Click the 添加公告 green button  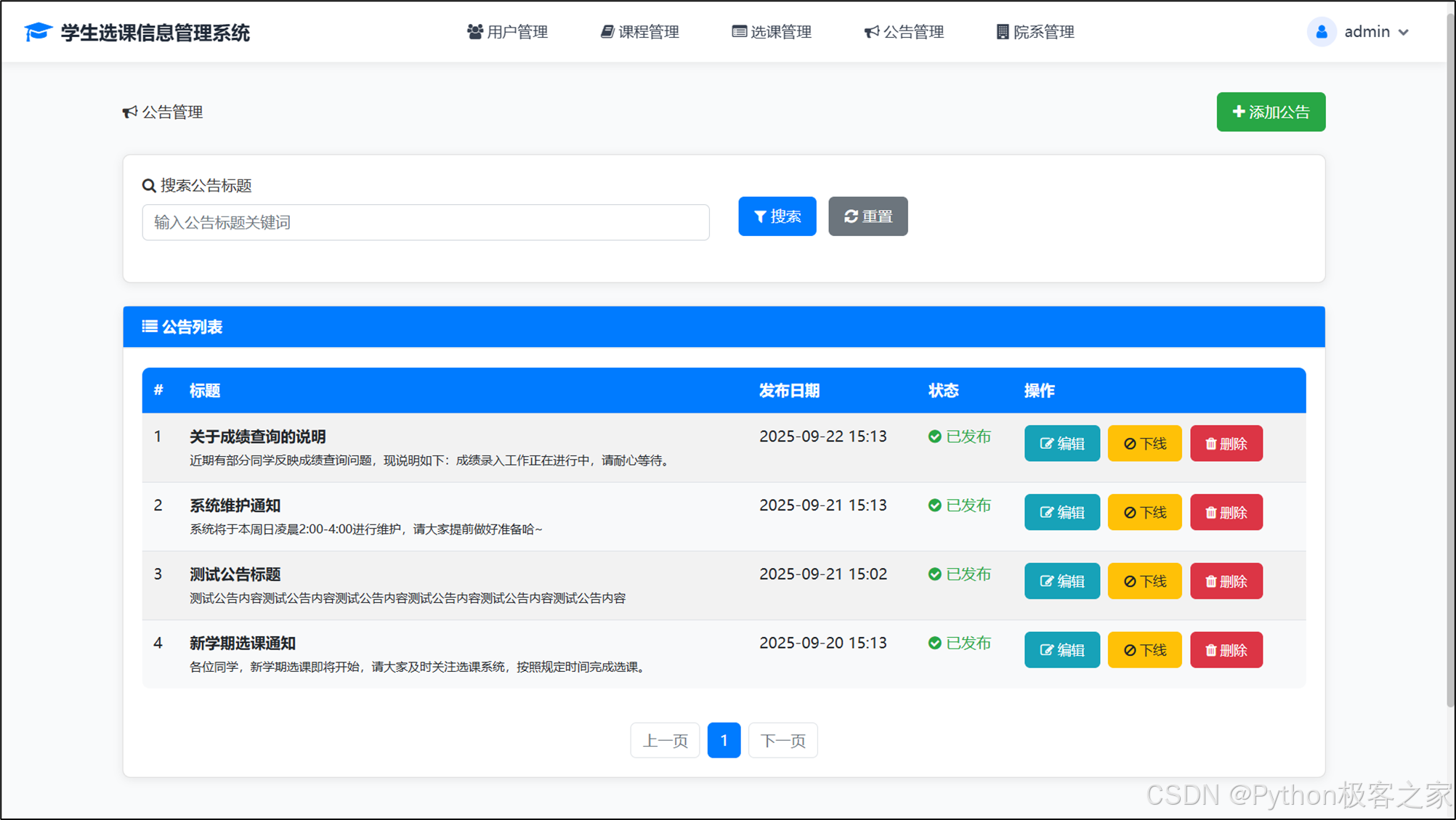(x=1271, y=112)
